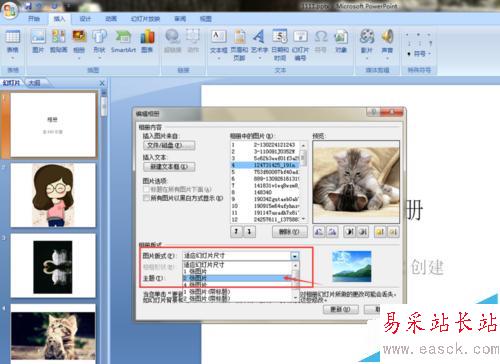Open the 视图 (View) ribbon tab
This screenshot has width=500, height=364.
pyautogui.click(x=206, y=19)
